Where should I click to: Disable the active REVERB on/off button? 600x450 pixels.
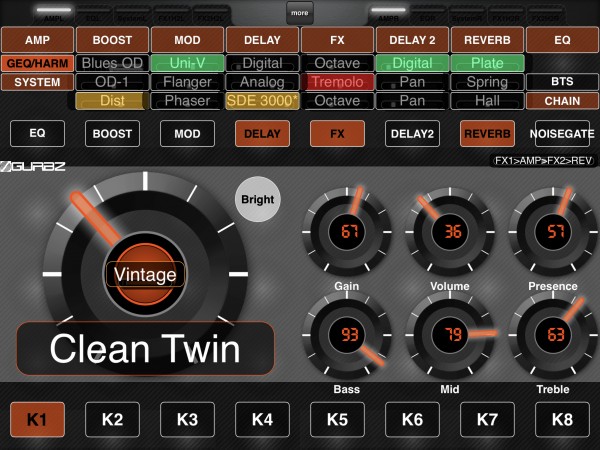click(x=487, y=133)
